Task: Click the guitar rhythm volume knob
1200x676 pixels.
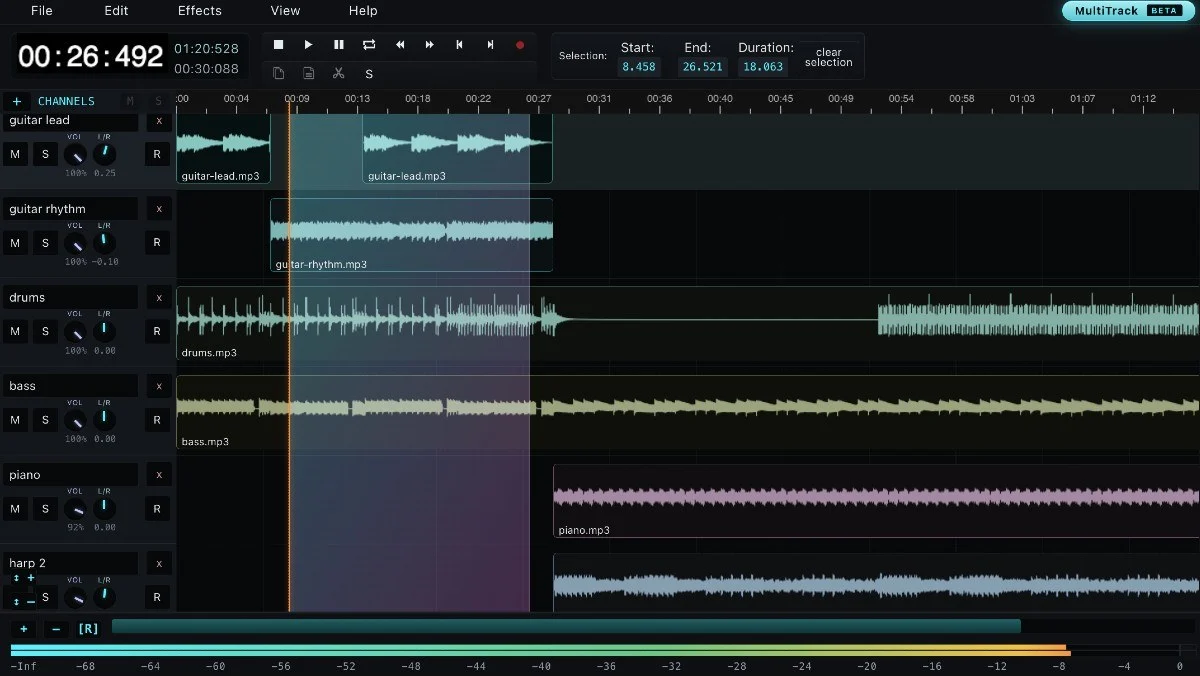Action: tap(75, 244)
